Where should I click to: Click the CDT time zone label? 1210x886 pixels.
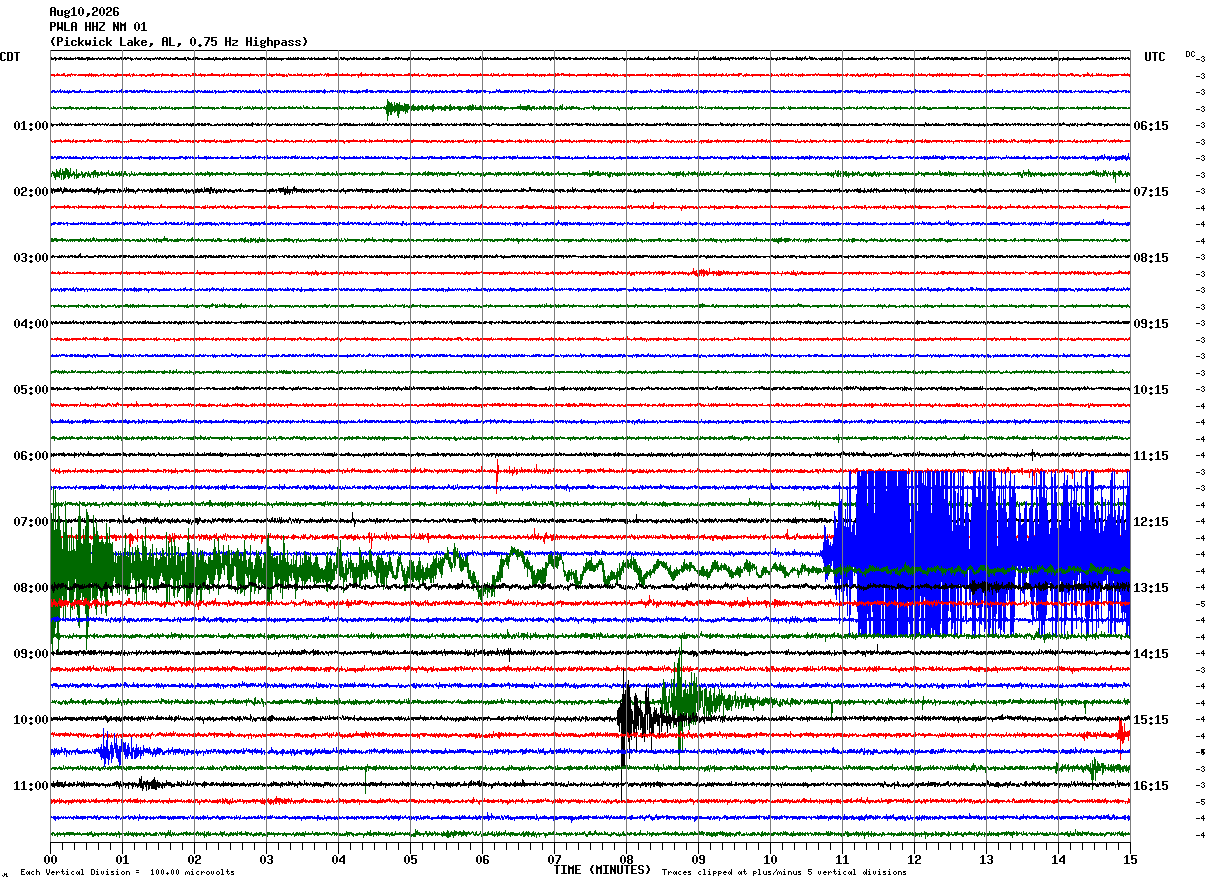click(x=10, y=57)
